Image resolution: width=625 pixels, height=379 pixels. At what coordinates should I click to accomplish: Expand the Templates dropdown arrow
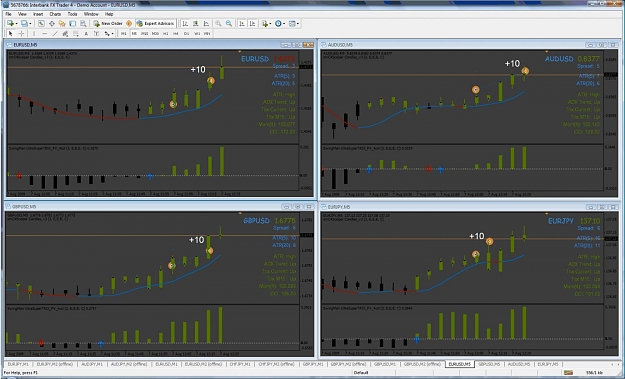(x=298, y=24)
